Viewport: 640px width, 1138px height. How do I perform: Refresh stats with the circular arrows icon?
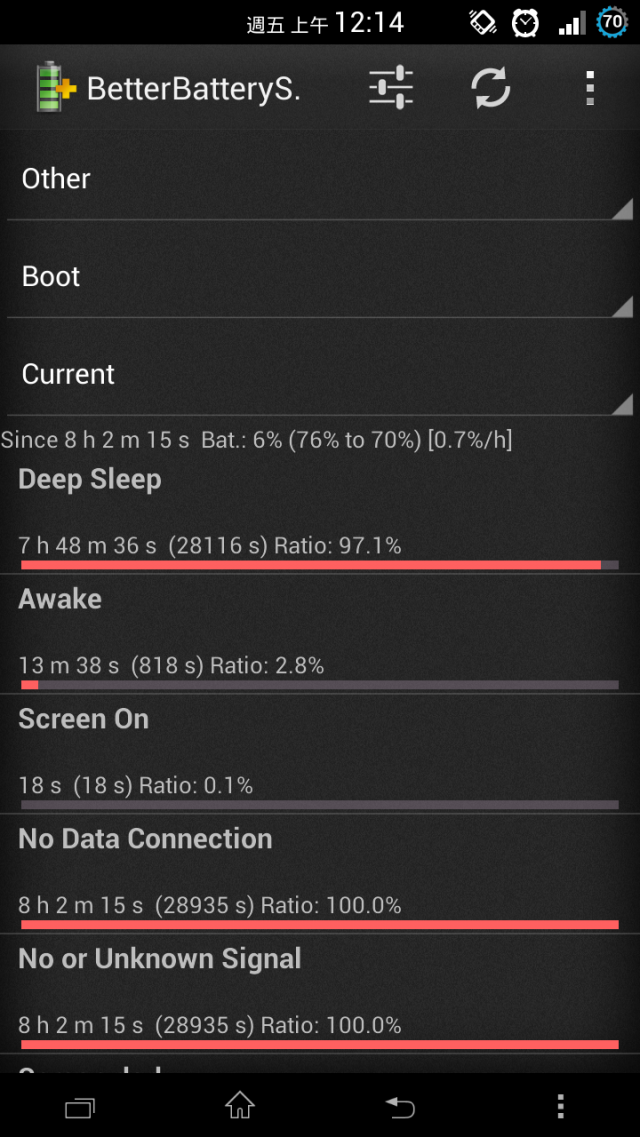click(491, 88)
